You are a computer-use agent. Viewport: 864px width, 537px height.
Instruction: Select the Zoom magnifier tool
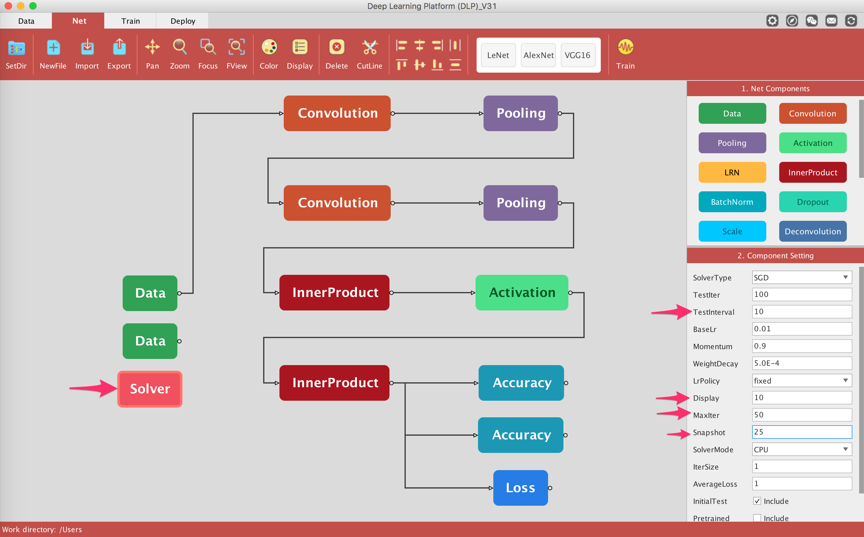tap(180, 48)
